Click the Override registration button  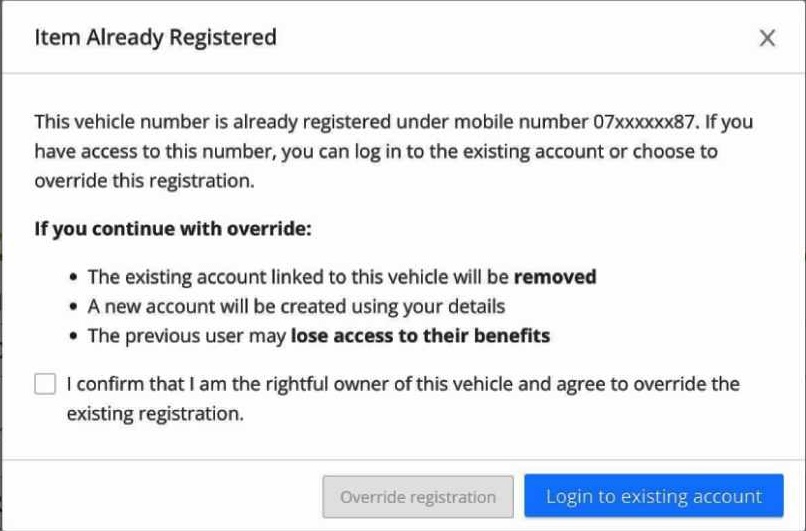(x=418, y=496)
